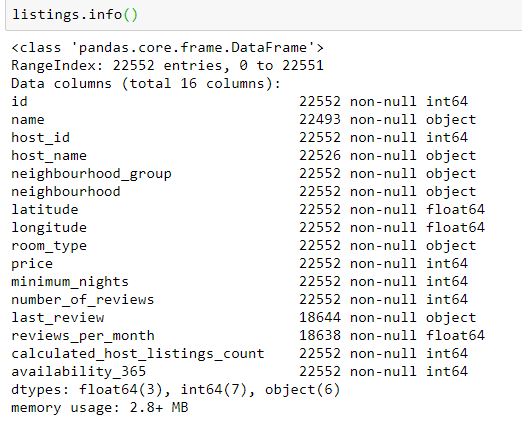Click the 'calculated_host_listings_count' column name
This screenshot has width=522, height=423.
(x=138, y=354)
